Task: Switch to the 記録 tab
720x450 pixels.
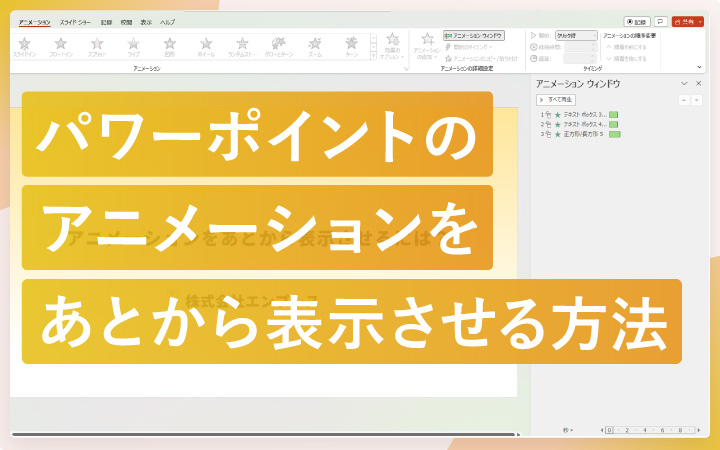Action: click(x=106, y=22)
